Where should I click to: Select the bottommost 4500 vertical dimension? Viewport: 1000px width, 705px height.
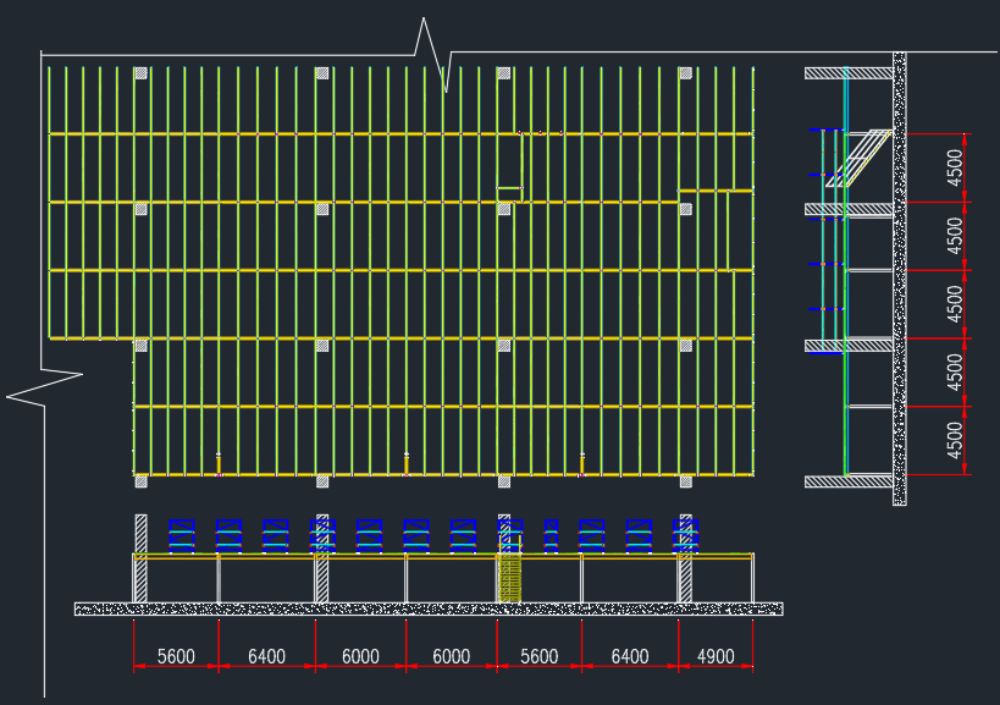[x=955, y=440]
